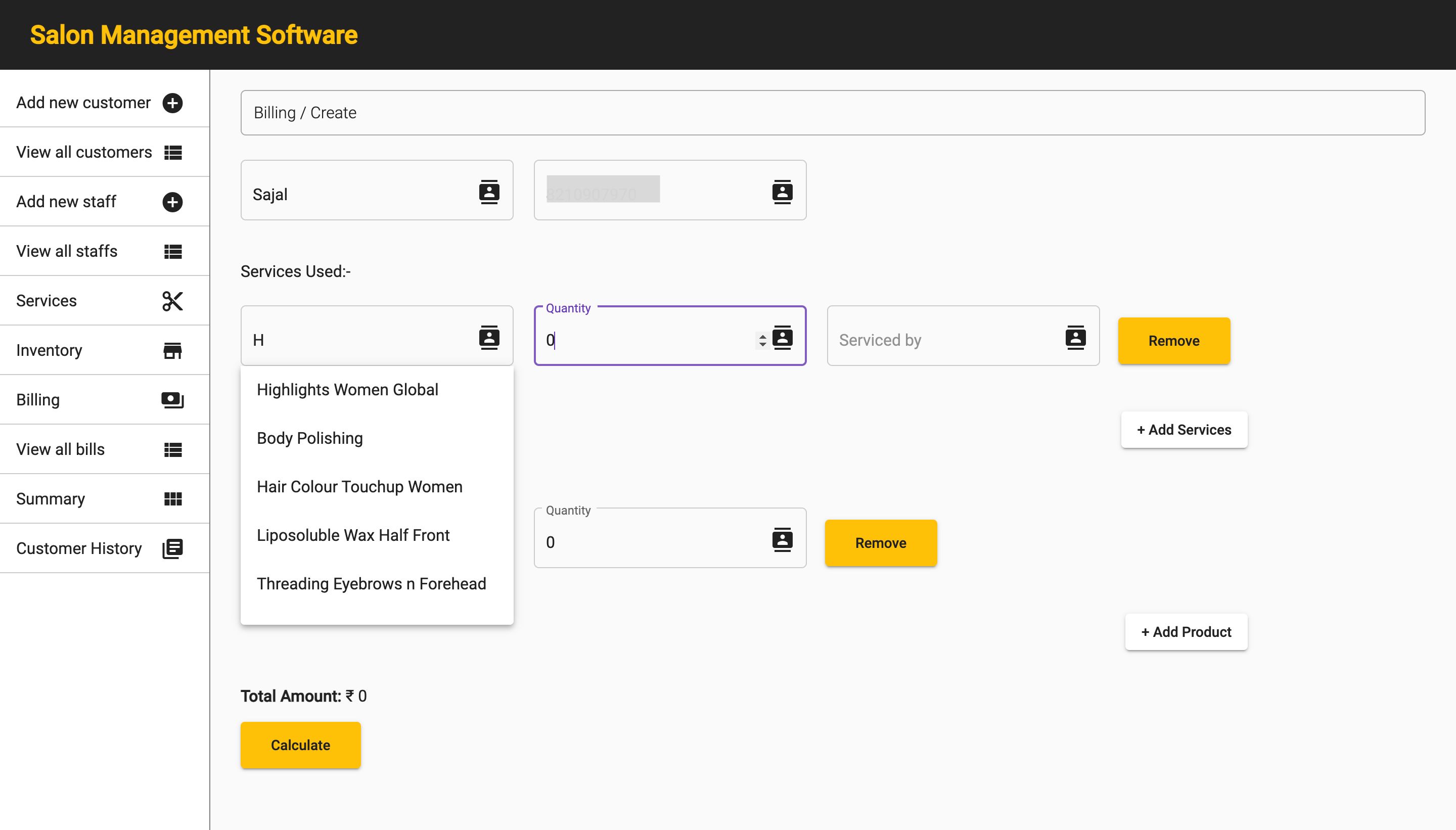Select Hair Colour Touchup Women option
Viewport: 1456px width, 830px height.
pyautogui.click(x=359, y=487)
